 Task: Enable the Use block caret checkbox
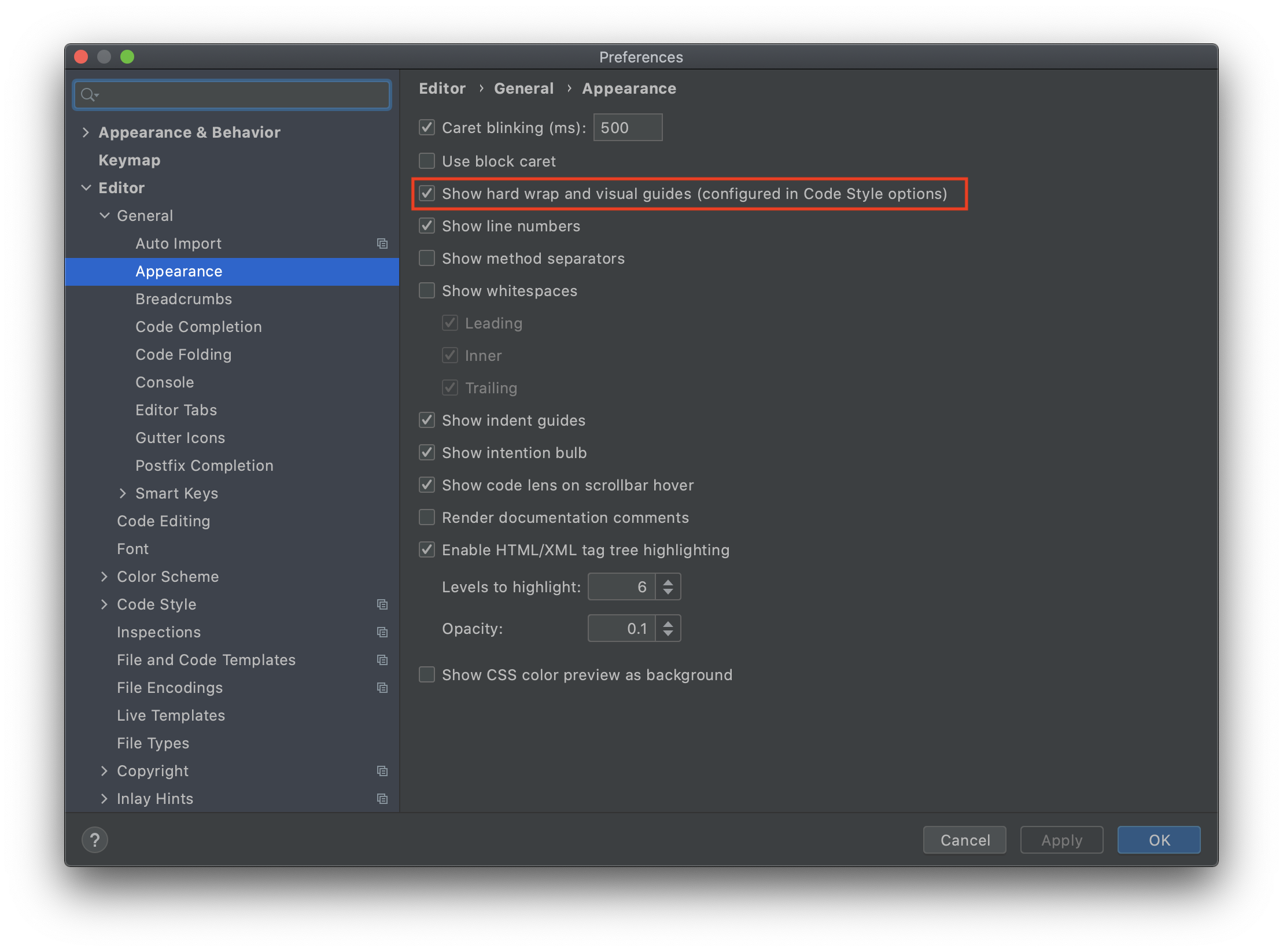pos(427,161)
